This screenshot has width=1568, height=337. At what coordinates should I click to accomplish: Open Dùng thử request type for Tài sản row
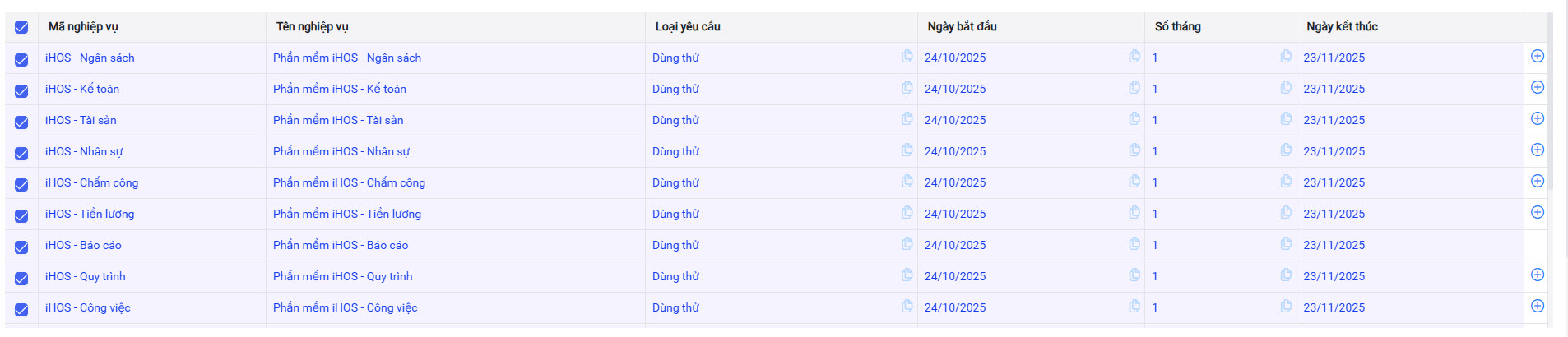675,120
